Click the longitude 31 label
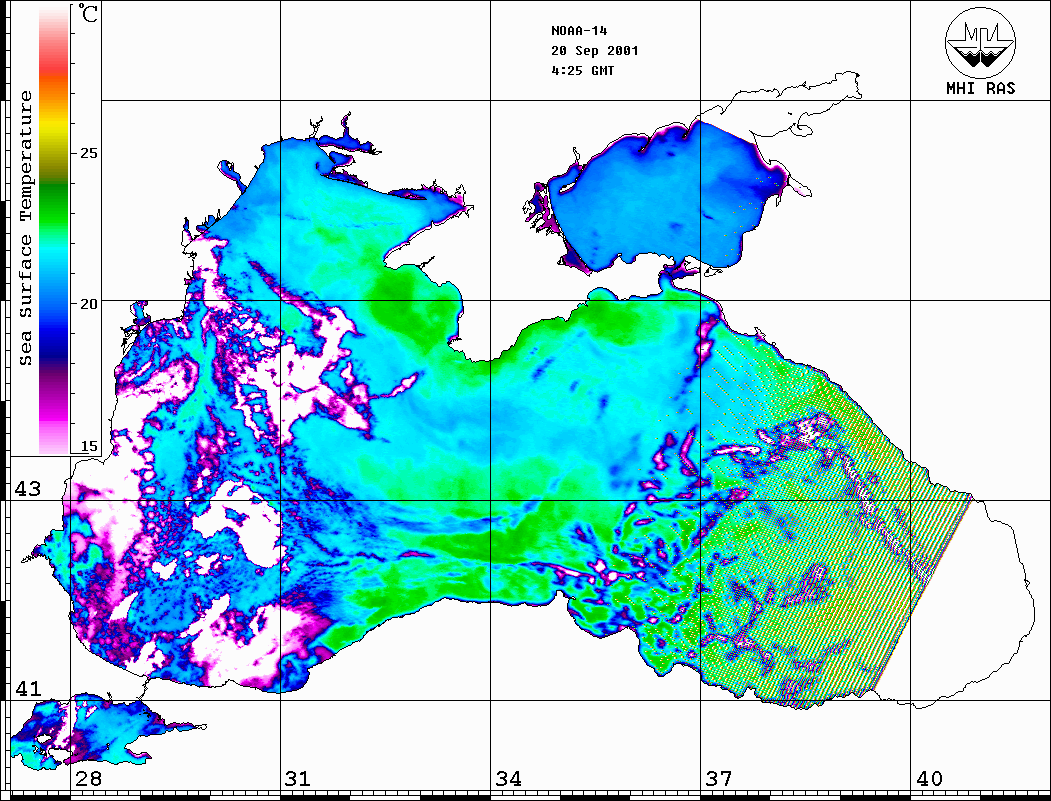1051x801 pixels. pos(297,779)
